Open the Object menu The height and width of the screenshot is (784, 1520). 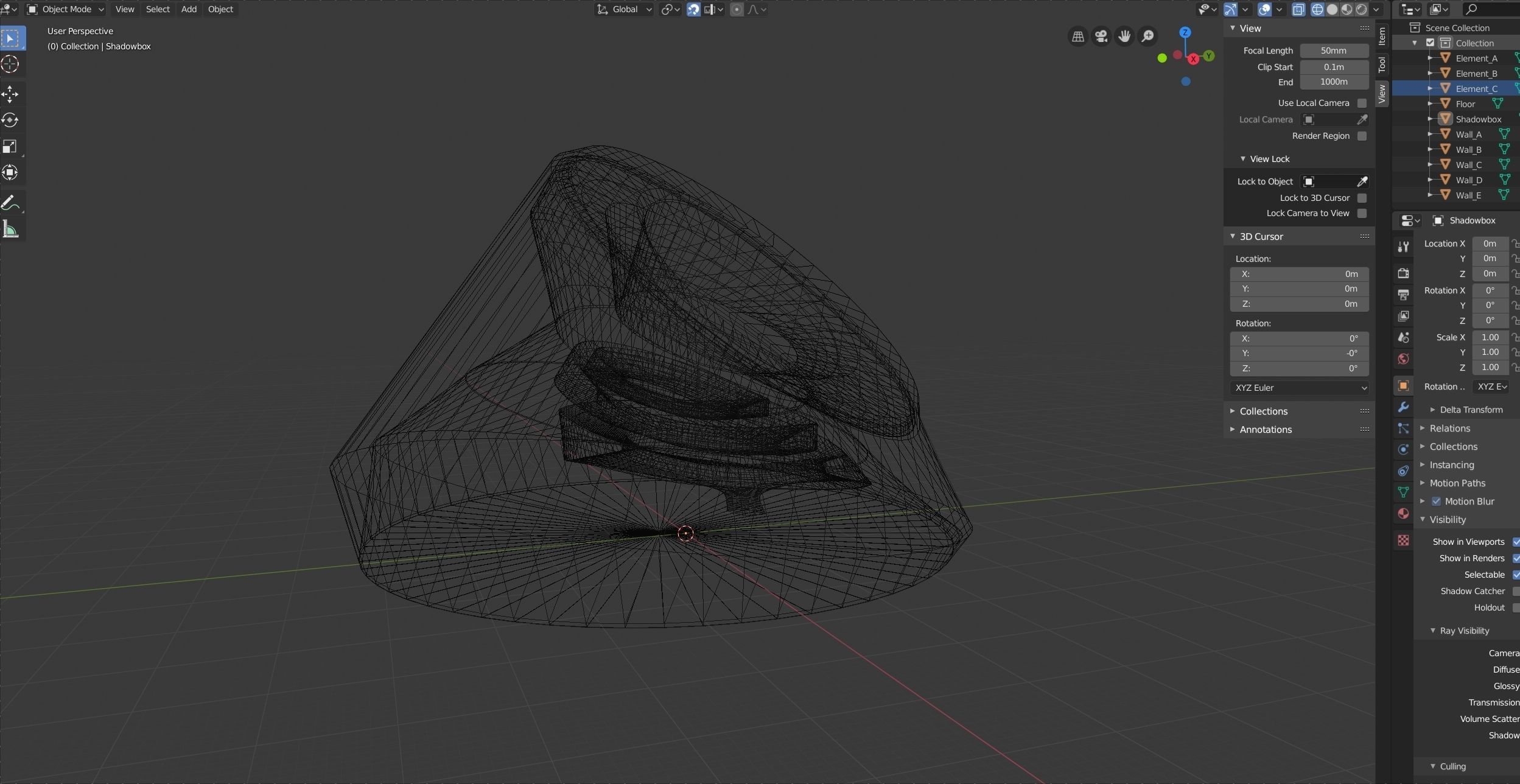pyautogui.click(x=220, y=9)
